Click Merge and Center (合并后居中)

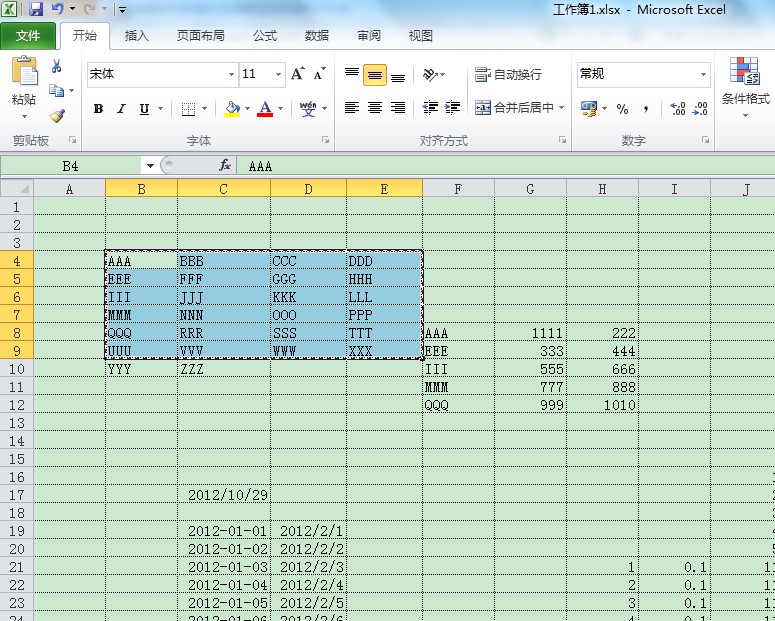point(517,108)
